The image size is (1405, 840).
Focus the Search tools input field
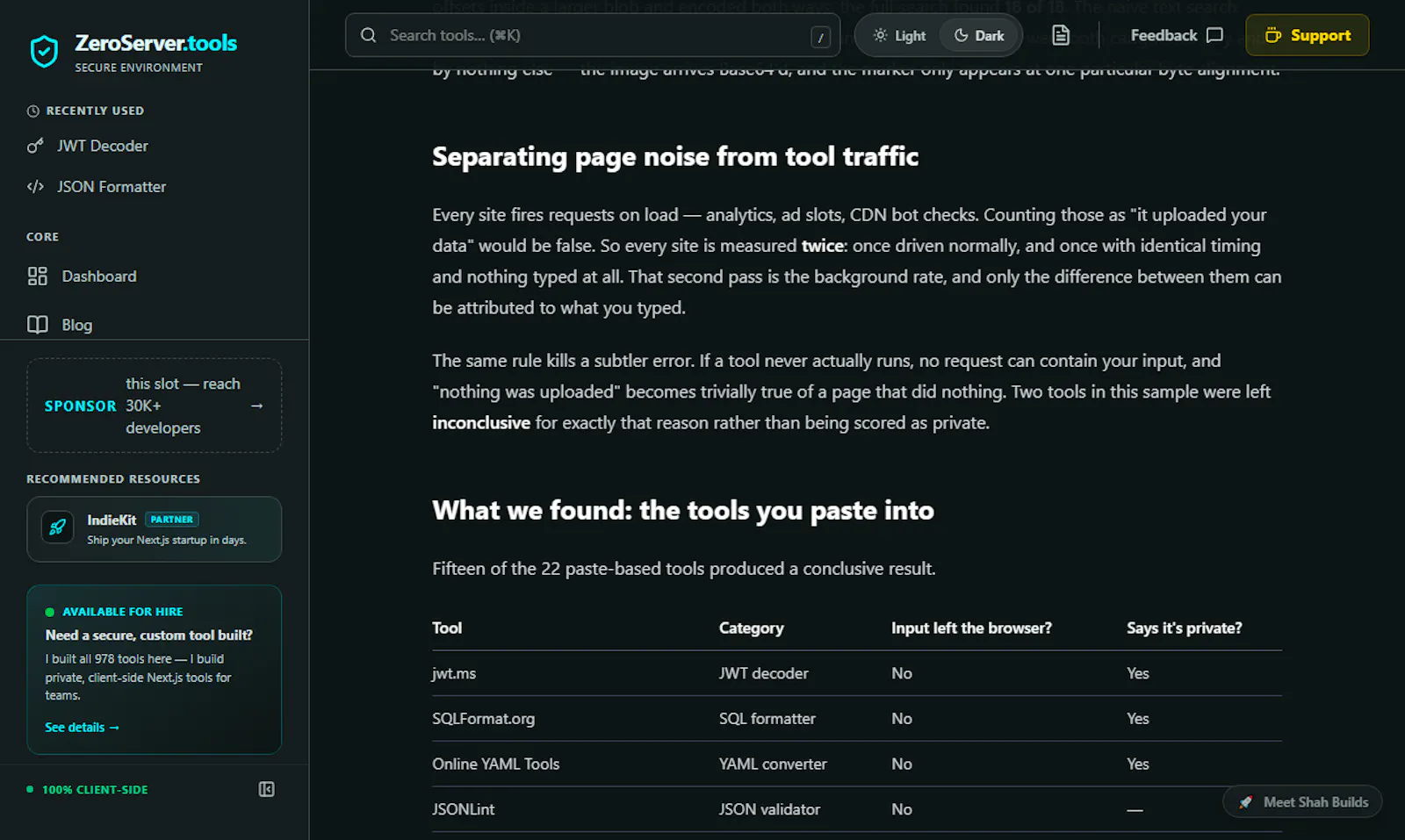pyautogui.click(x=593, y=35)
